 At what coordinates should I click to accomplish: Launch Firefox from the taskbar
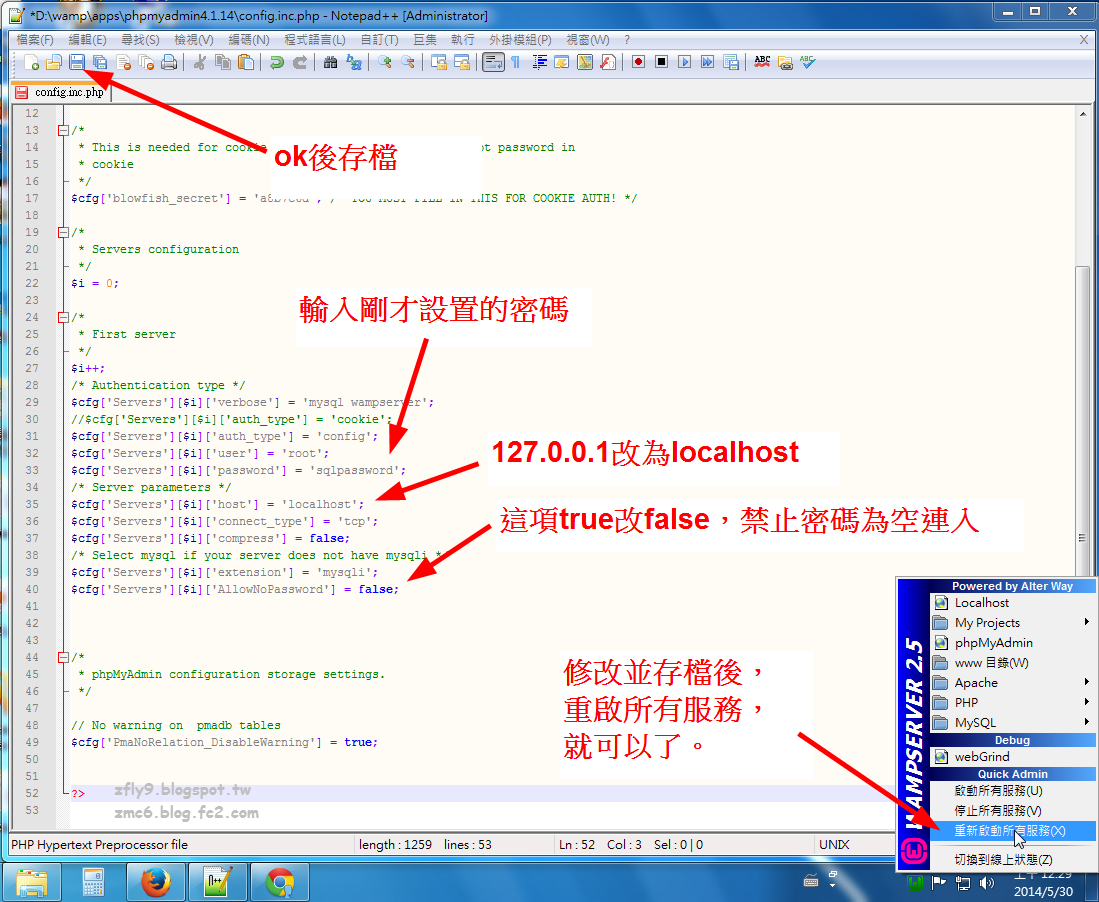tap(156, 882)
